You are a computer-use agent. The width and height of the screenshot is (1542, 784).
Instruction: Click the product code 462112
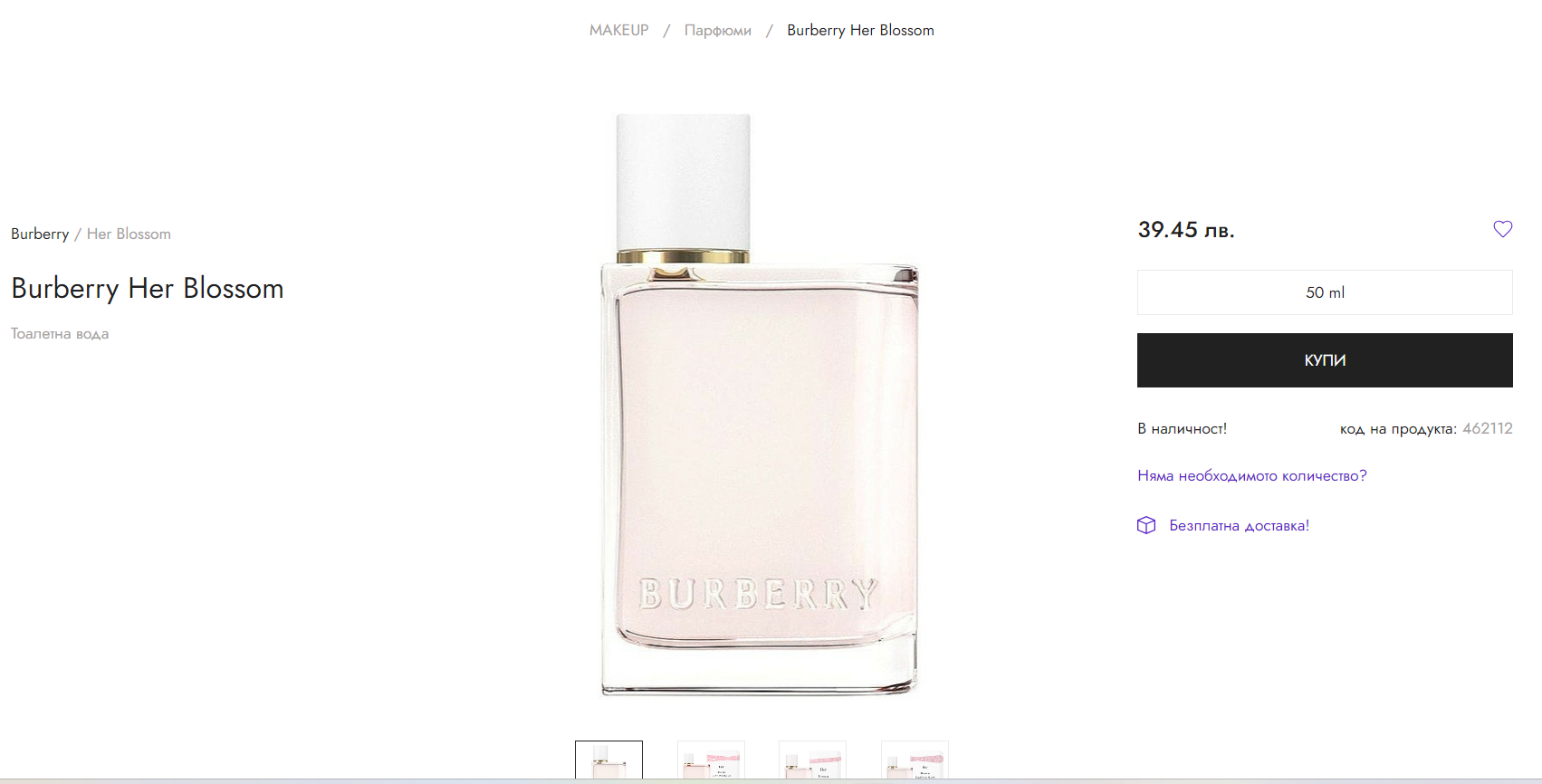(x=1488, y=428)
